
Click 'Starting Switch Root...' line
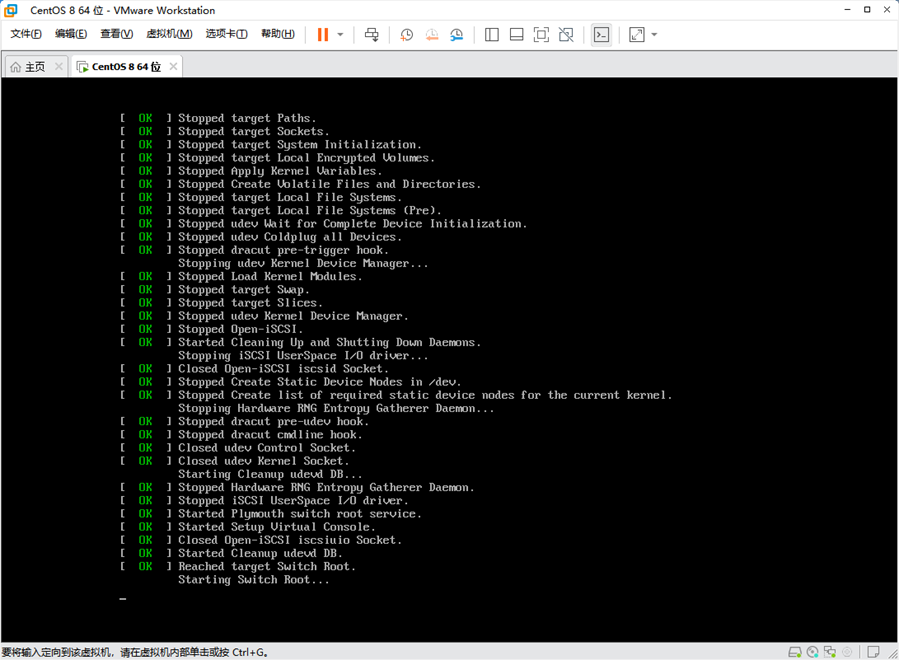pyautogui.click(x=253, y=580)
